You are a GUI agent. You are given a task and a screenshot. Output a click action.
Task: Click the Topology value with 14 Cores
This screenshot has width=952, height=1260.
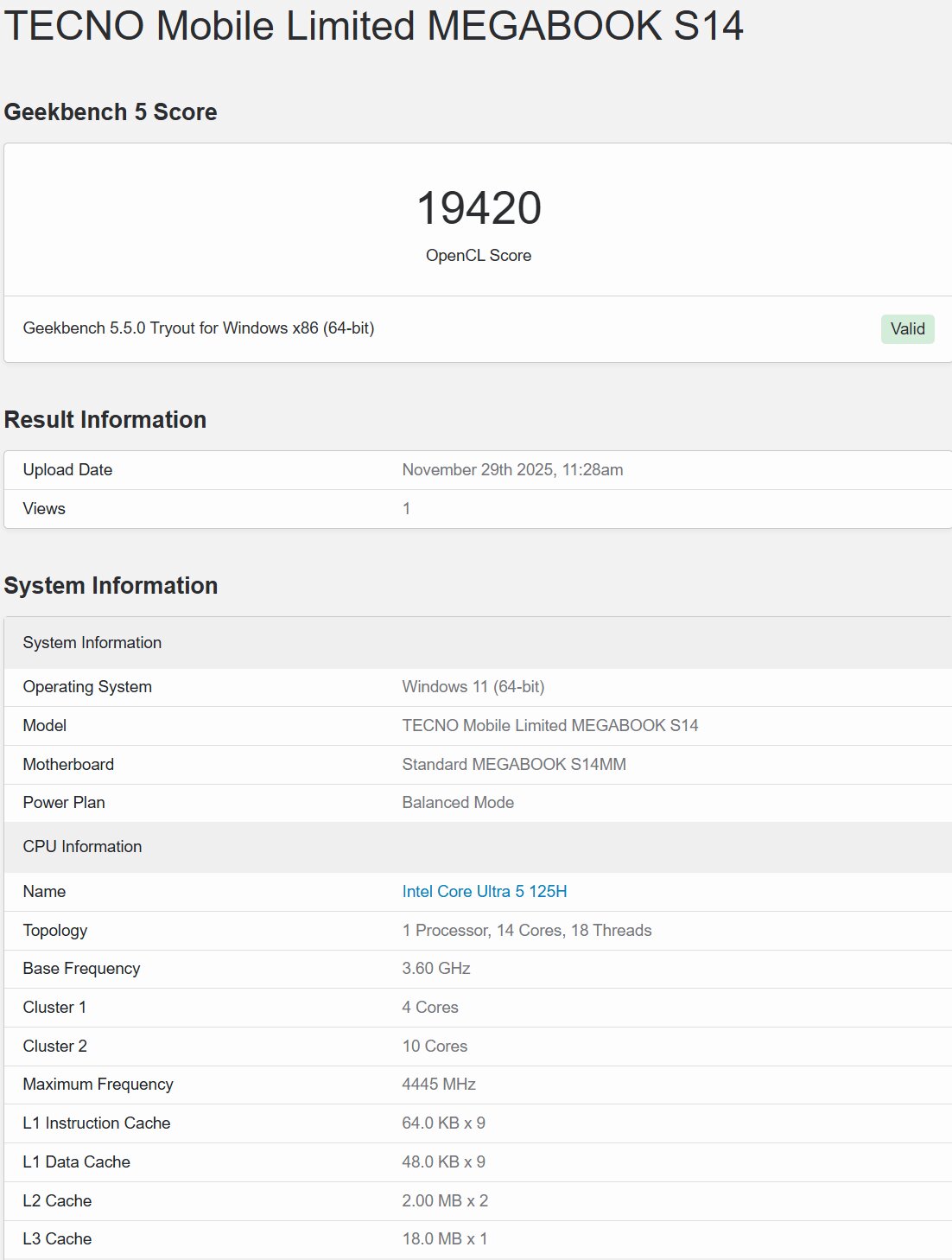(526, 930)
